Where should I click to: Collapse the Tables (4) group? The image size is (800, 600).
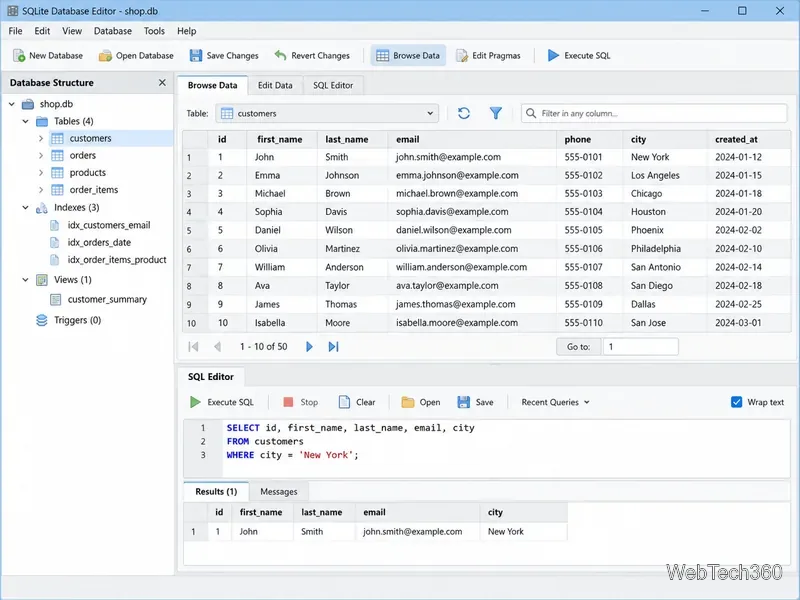click(x=26, y=121)
